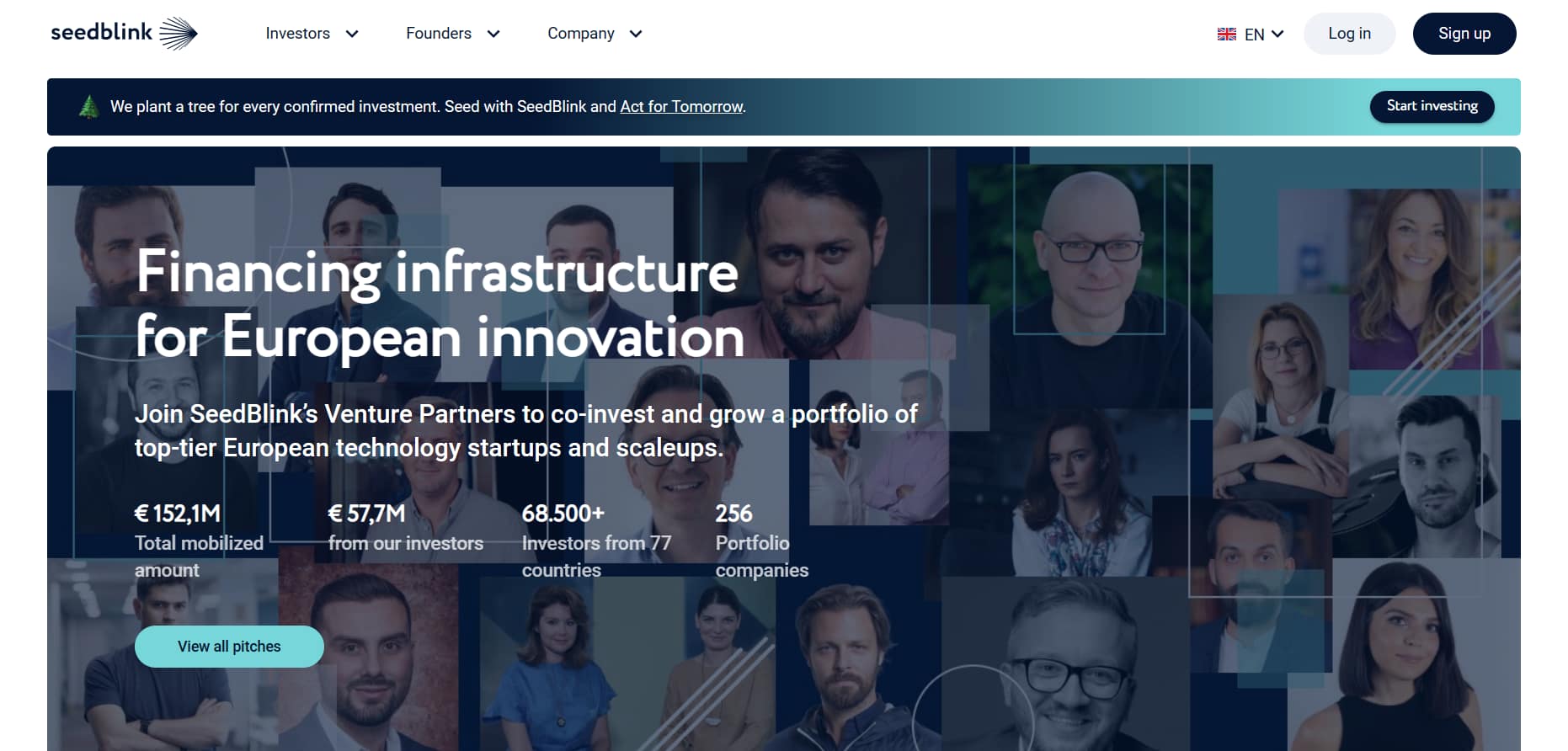Click the View all pitches button

click(229, 647)
